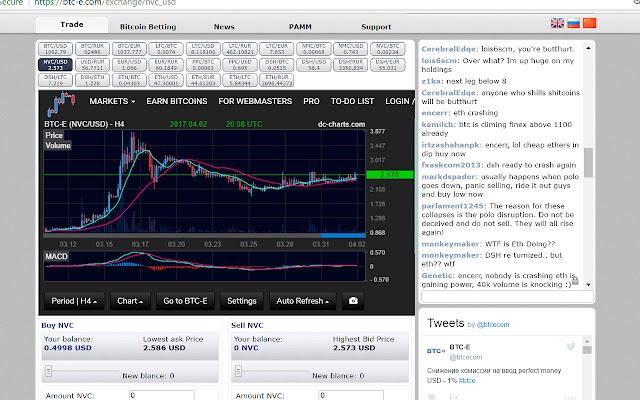Expand the MARKETS dropdown menu

pos(112,101)
